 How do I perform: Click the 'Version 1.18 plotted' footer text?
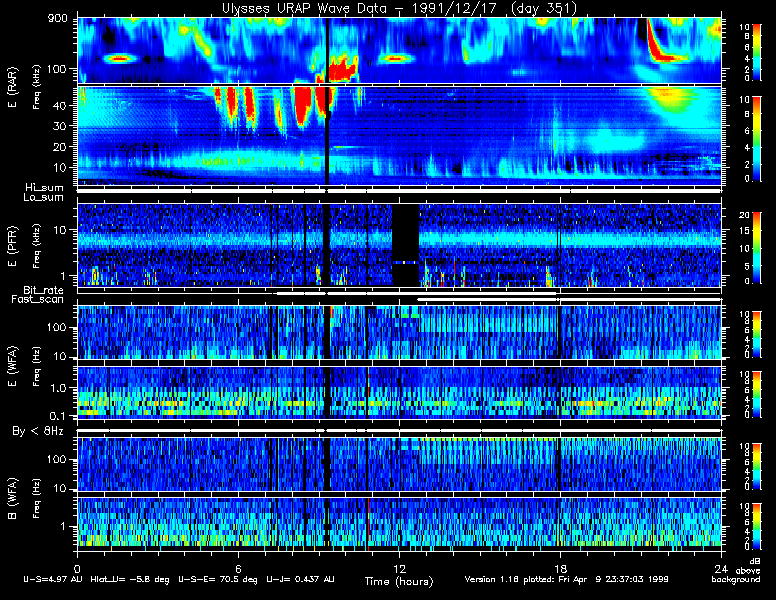pyautogui.click(x=506, y=579)
